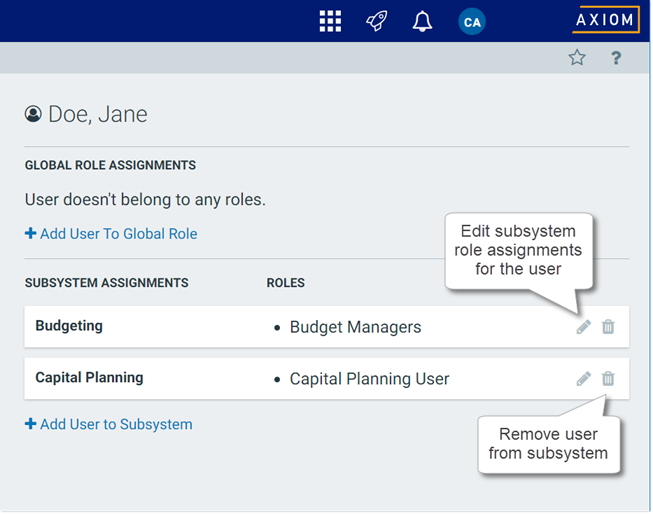The width and height of the screenshot is (653, 514).
Task: Open the CA user avatar menu
Action: 471,21
